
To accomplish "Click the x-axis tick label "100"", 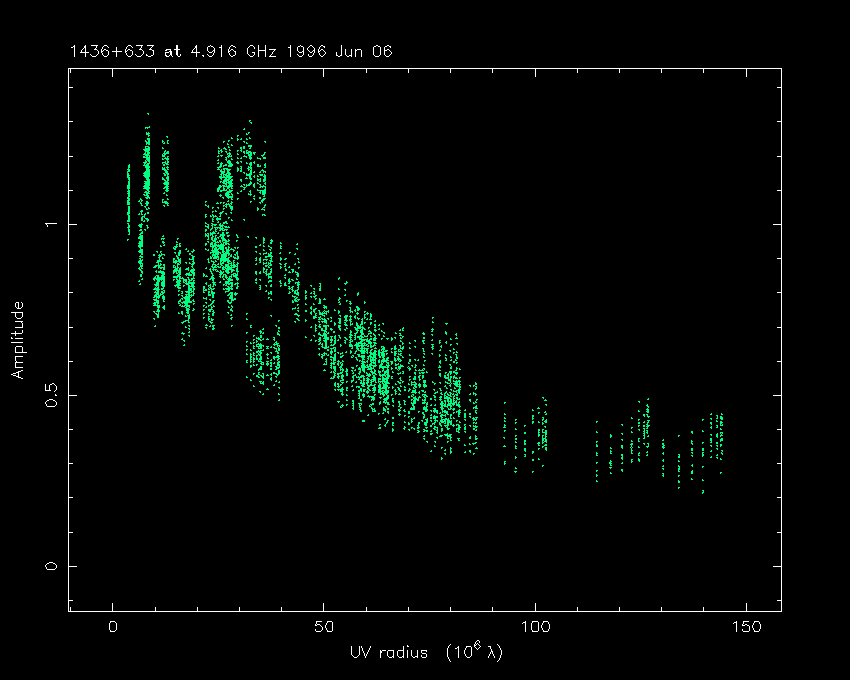I will click(x=535, y=628).
